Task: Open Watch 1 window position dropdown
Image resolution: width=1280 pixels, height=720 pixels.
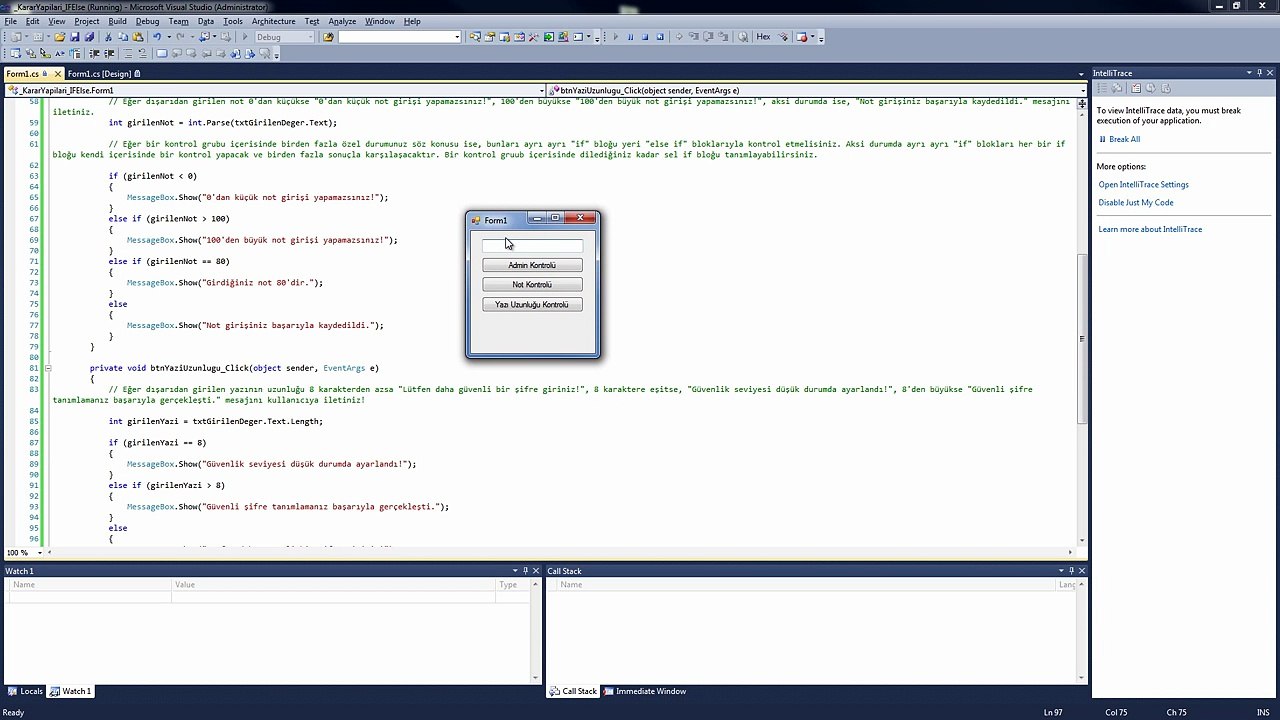Action: (514, 571)
